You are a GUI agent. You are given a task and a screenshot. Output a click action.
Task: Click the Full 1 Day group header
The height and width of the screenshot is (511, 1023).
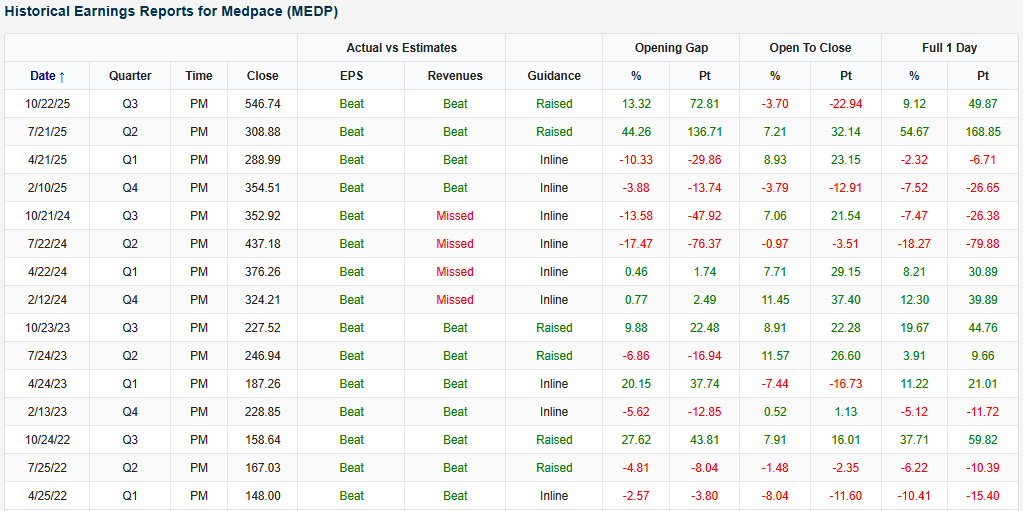[x=949, y=47]
